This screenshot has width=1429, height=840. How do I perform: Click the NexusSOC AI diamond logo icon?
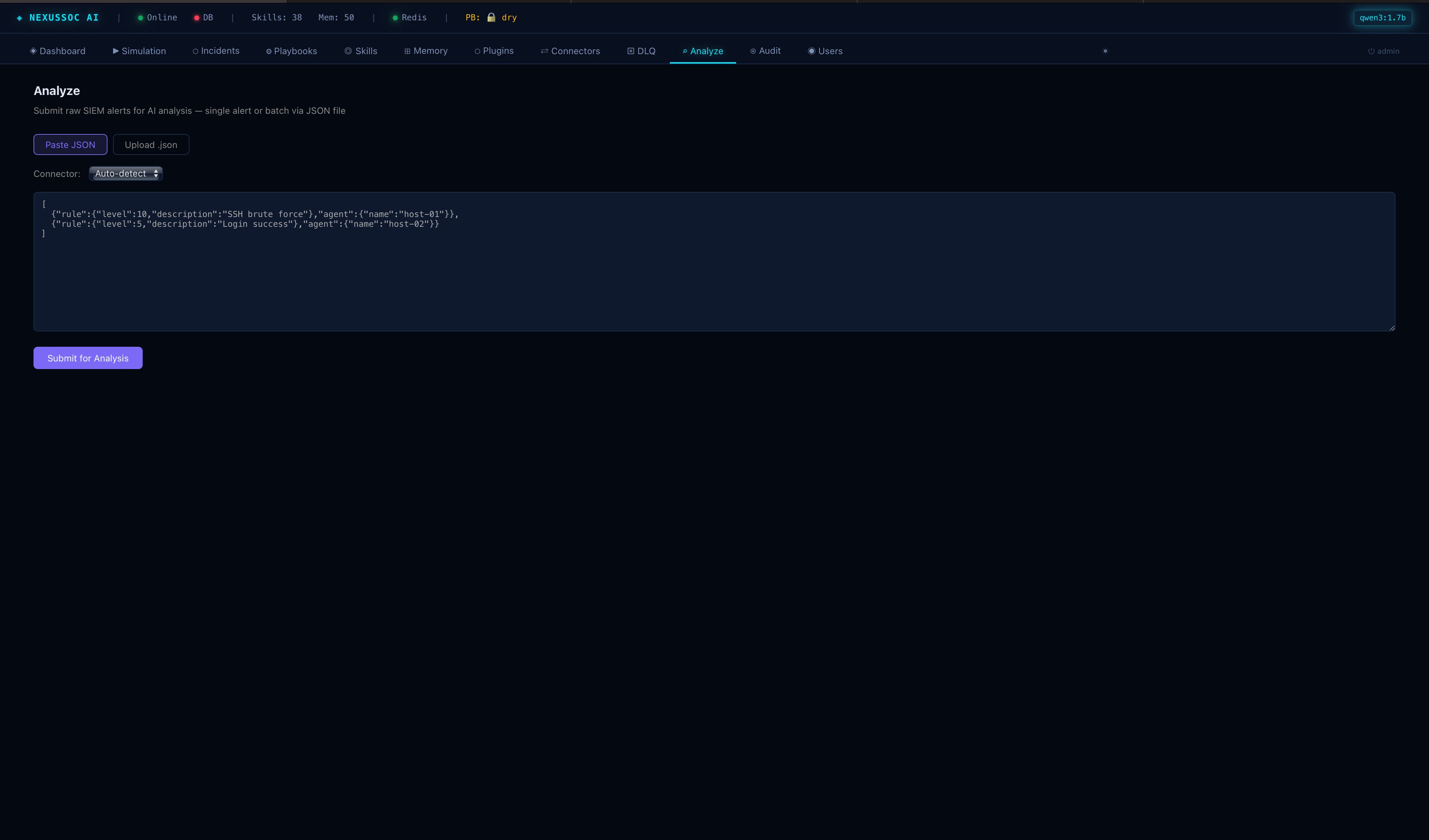click(20, 18)
